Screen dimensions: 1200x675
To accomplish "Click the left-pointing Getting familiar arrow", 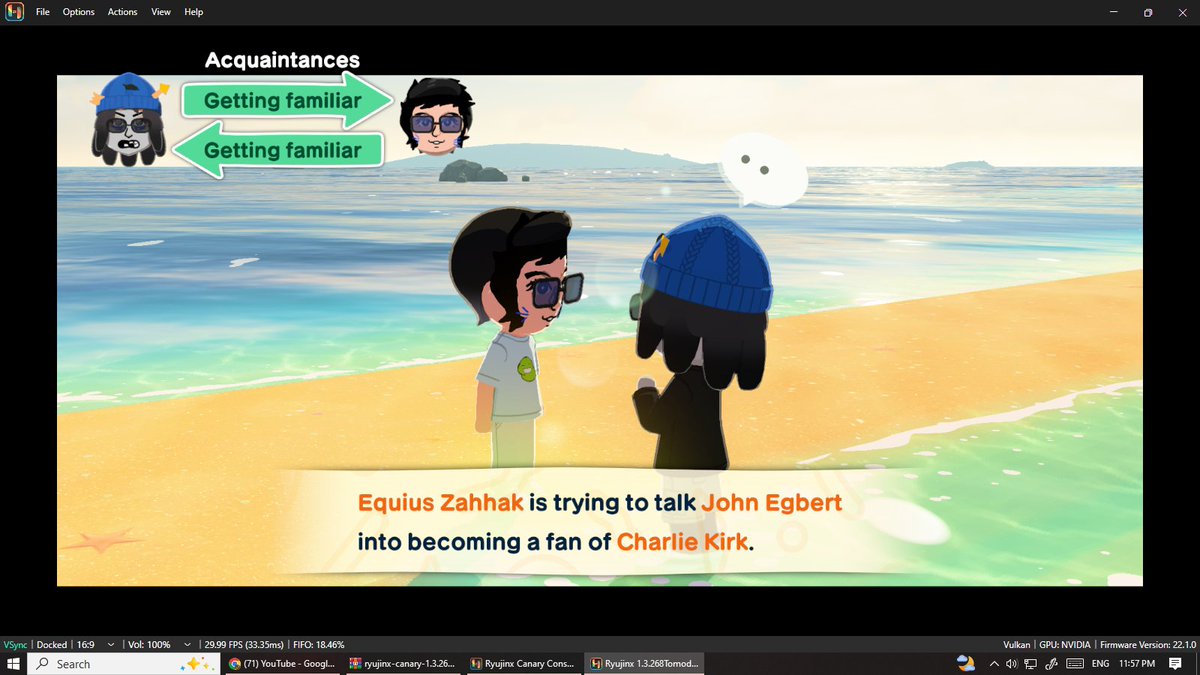I will tap(279, 150).
